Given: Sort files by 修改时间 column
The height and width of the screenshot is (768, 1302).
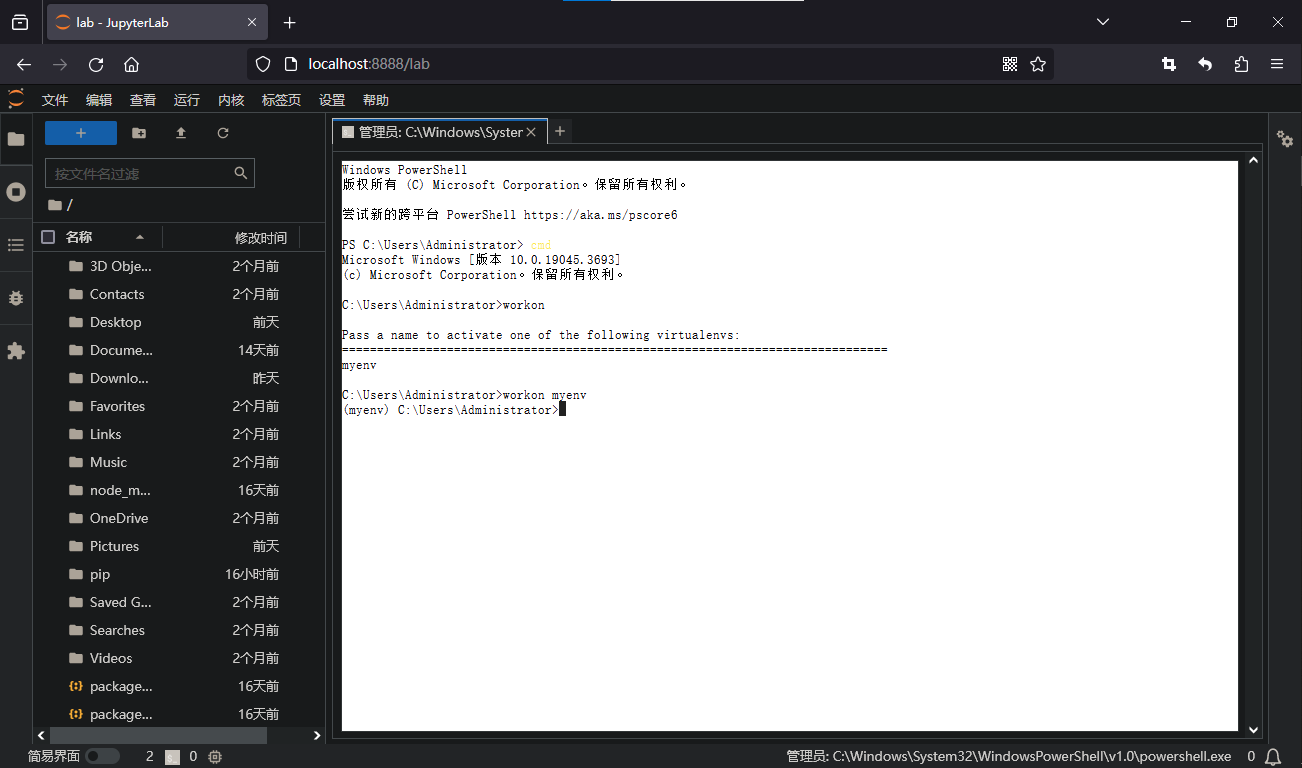Looking at the screenshot, I should [260, 237].
